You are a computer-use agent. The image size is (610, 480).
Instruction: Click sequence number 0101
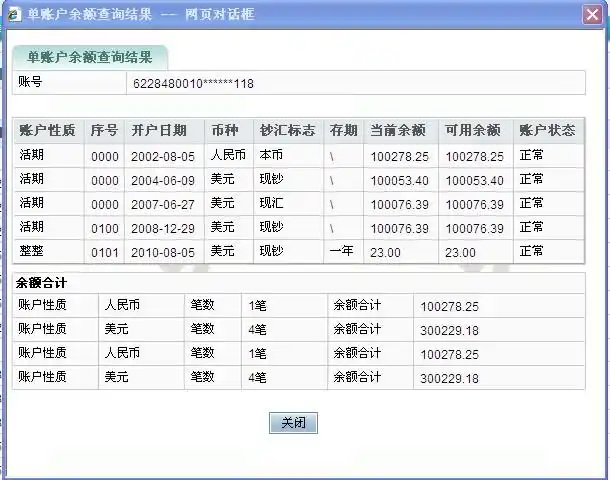105,253
